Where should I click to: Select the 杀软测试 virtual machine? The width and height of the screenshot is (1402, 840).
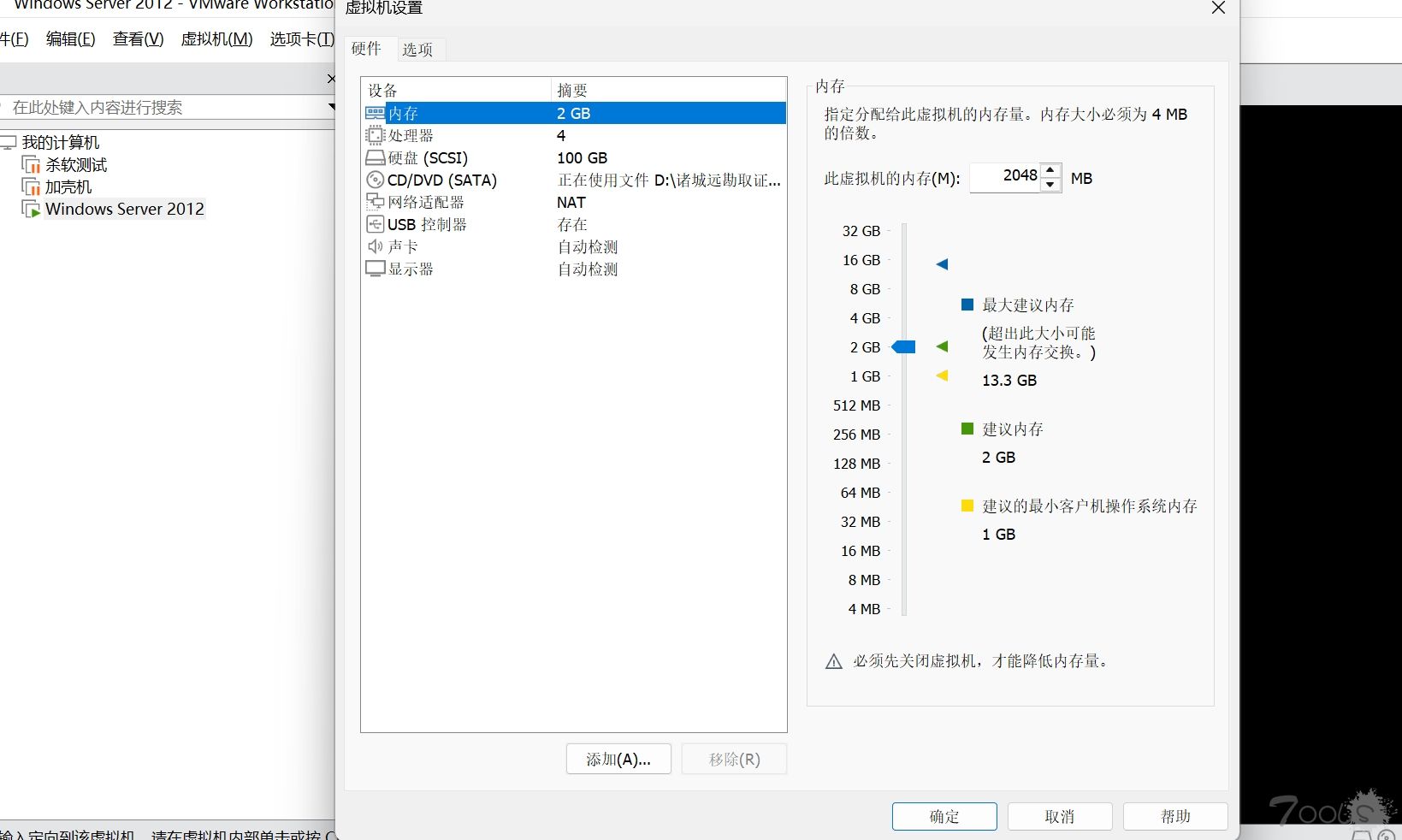[x=76, y=164]
